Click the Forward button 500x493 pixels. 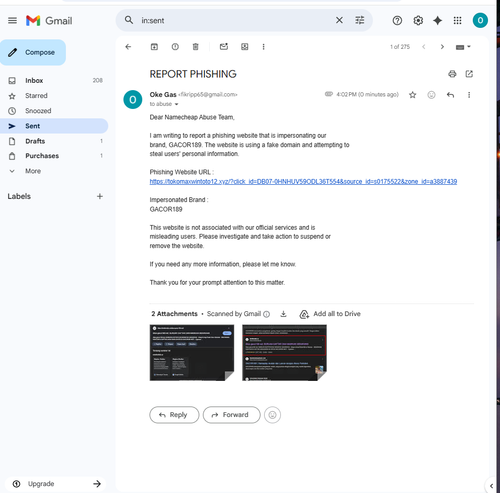coord(231,415)
